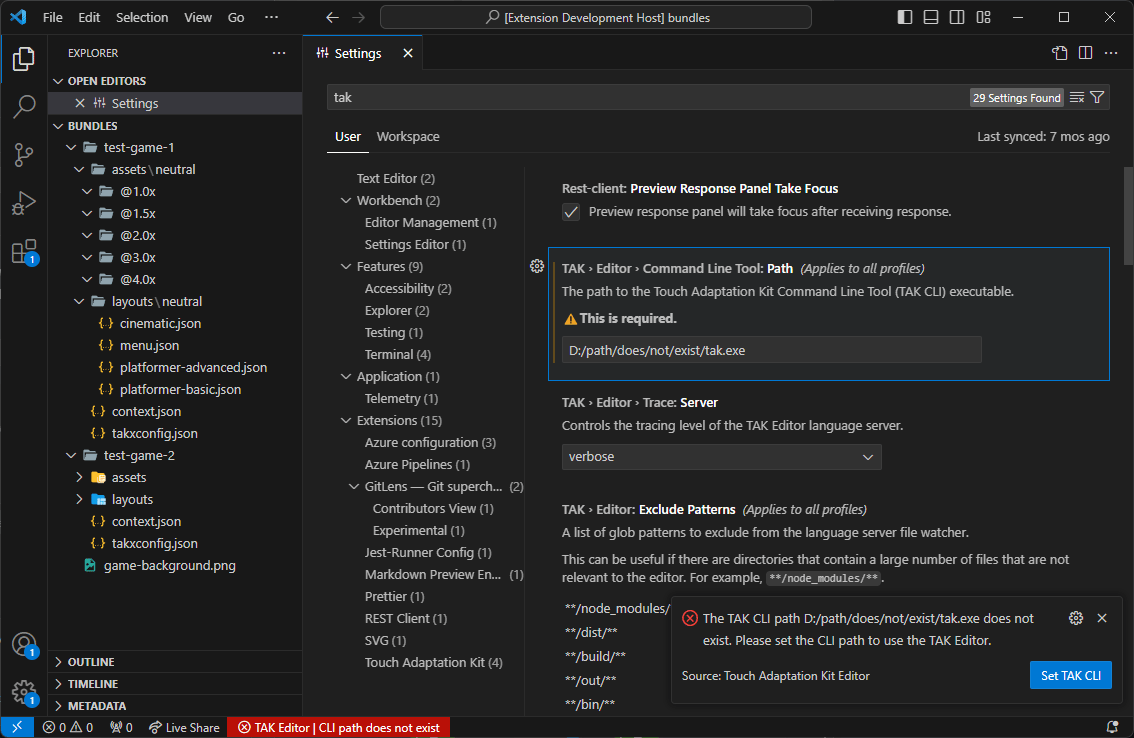1134x738 pixels.
Task: Open the Run and Debug view
Action: tap(23, 203)
